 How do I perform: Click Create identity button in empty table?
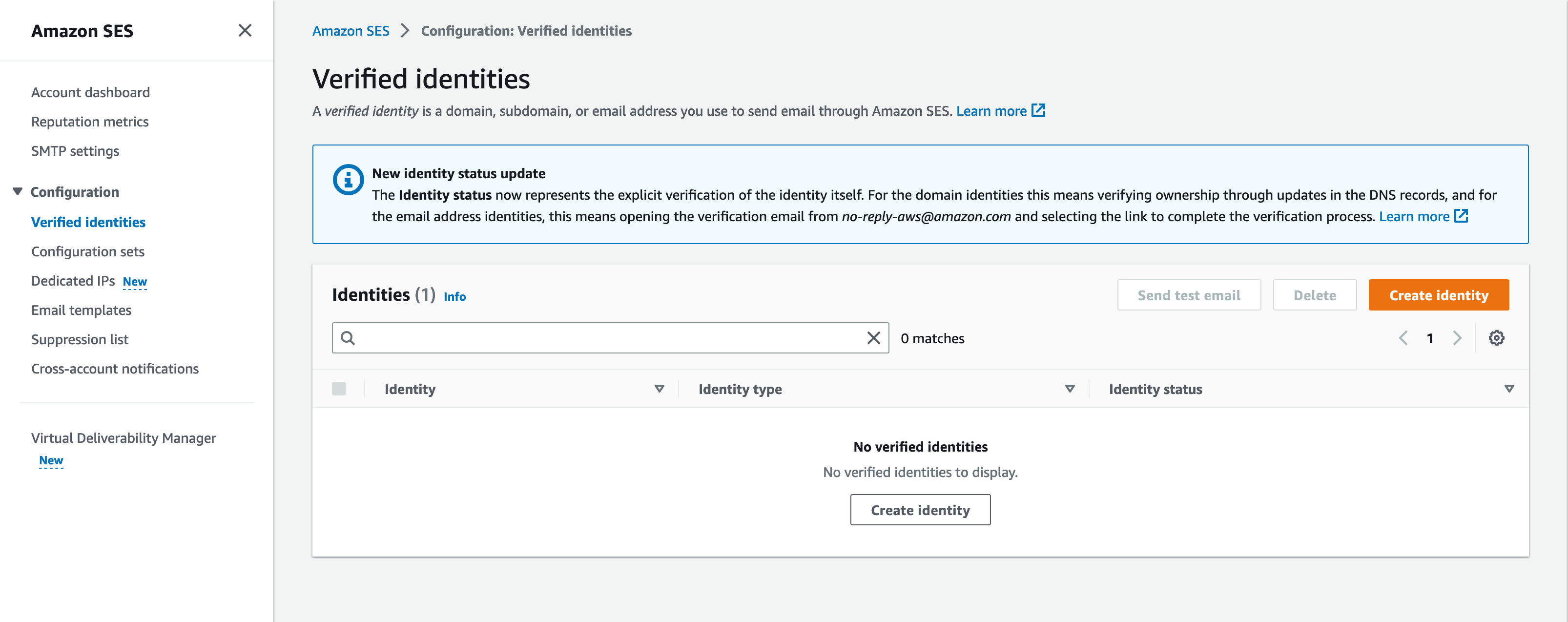click(x=920, y=509)
